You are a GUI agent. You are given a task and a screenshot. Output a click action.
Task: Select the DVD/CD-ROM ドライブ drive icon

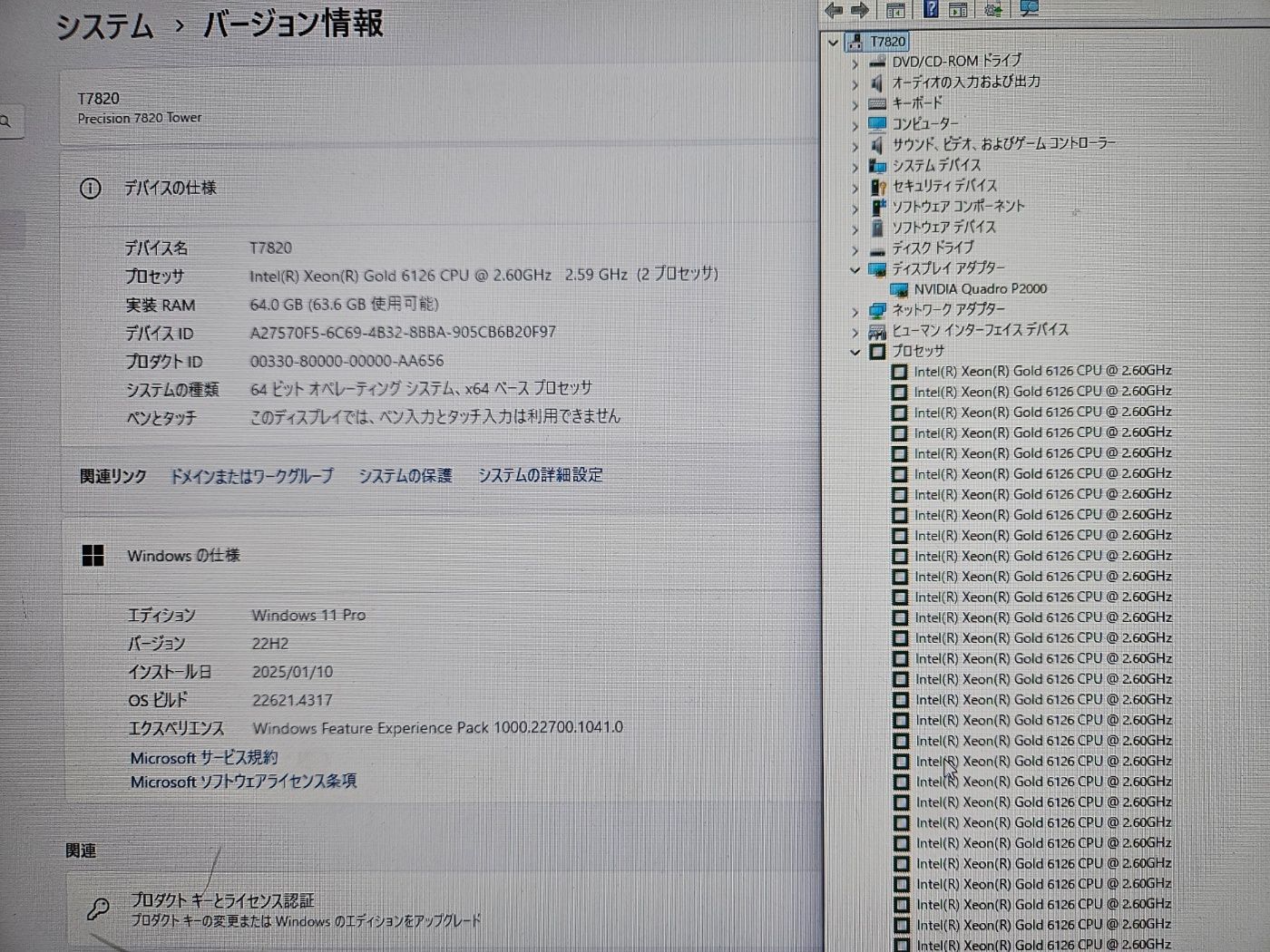tap(877, 62)
